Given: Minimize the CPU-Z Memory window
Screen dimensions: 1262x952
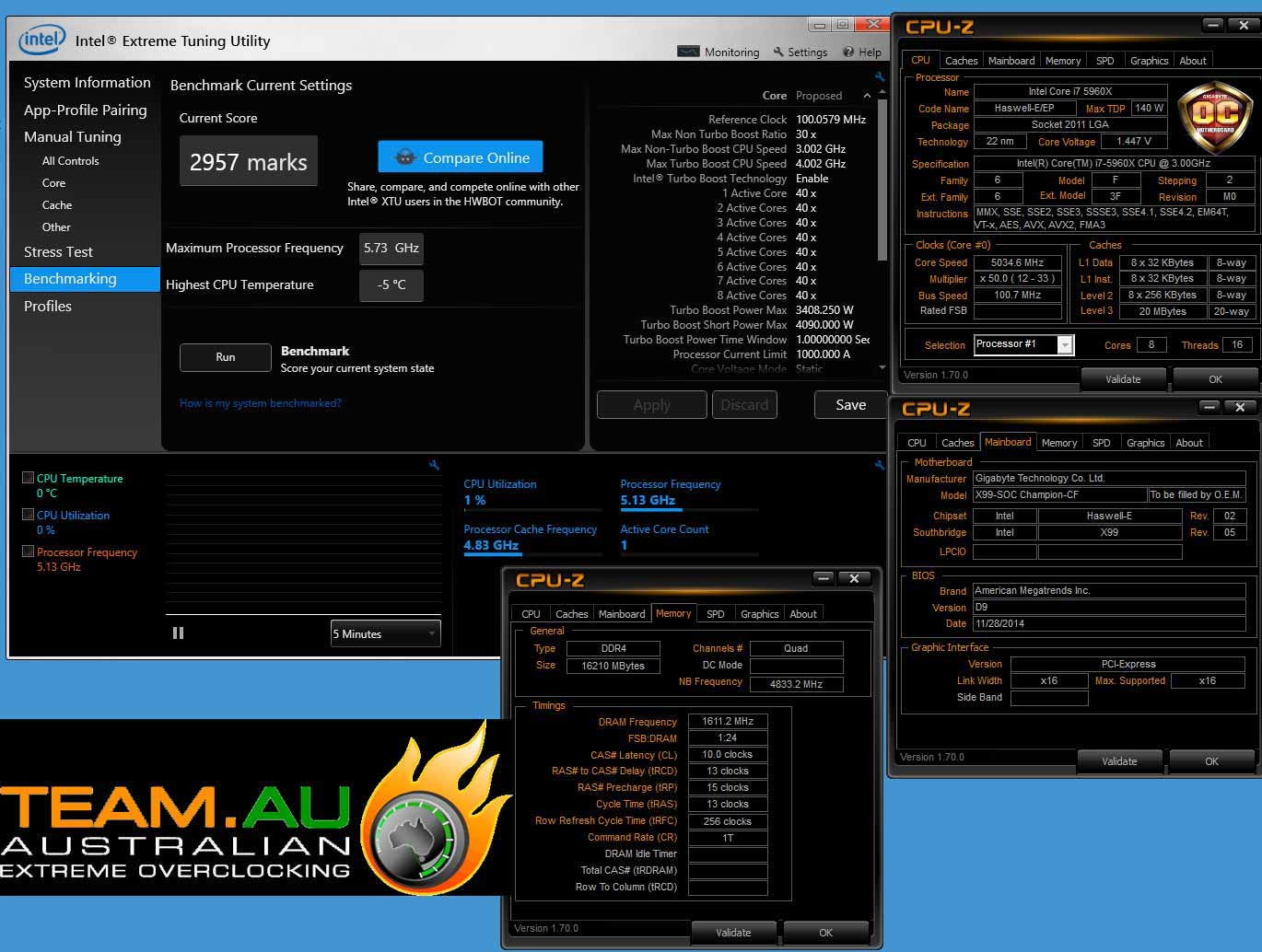Looking at the screenshot, I should click(x=823, y=579).
